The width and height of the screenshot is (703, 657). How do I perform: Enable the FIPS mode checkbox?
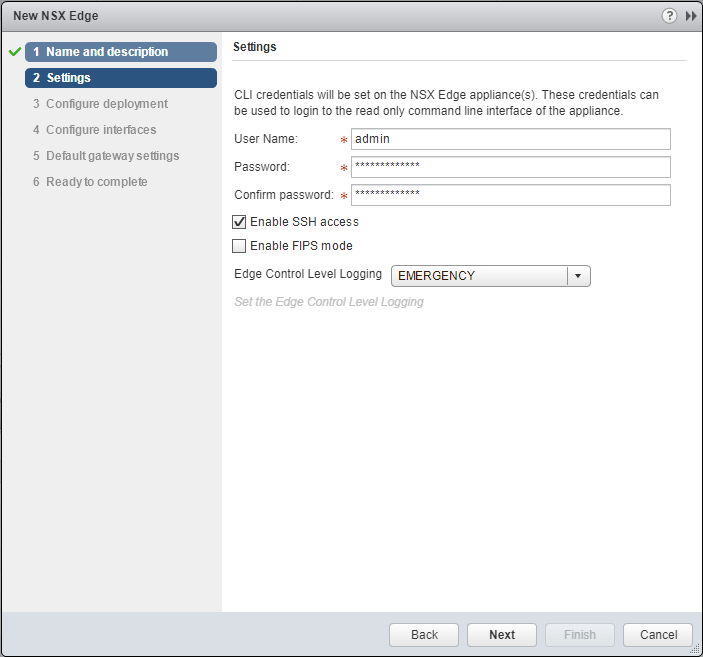(239, 246)
